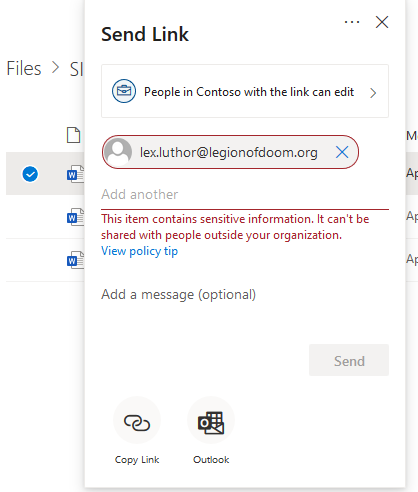Click the Add another recipient field
418x492 pixels.
245,194
